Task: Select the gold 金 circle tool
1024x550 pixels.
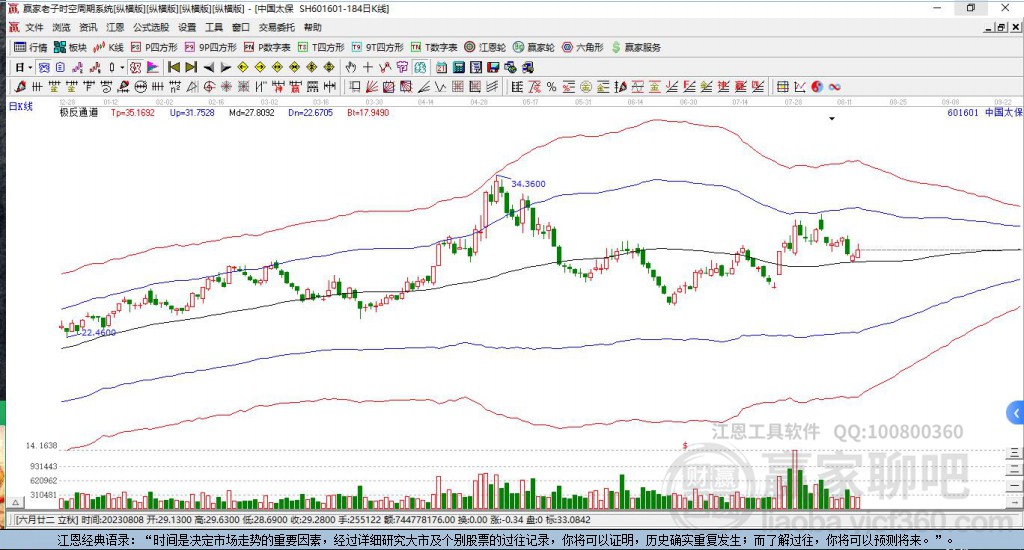Action: pyautogui.click(x=586, y=87)
